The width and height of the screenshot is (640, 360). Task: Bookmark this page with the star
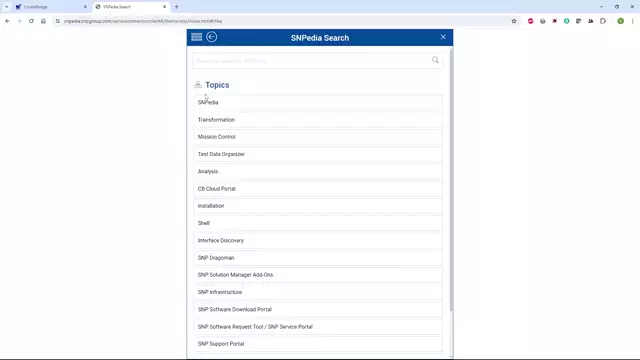[514, 21]
